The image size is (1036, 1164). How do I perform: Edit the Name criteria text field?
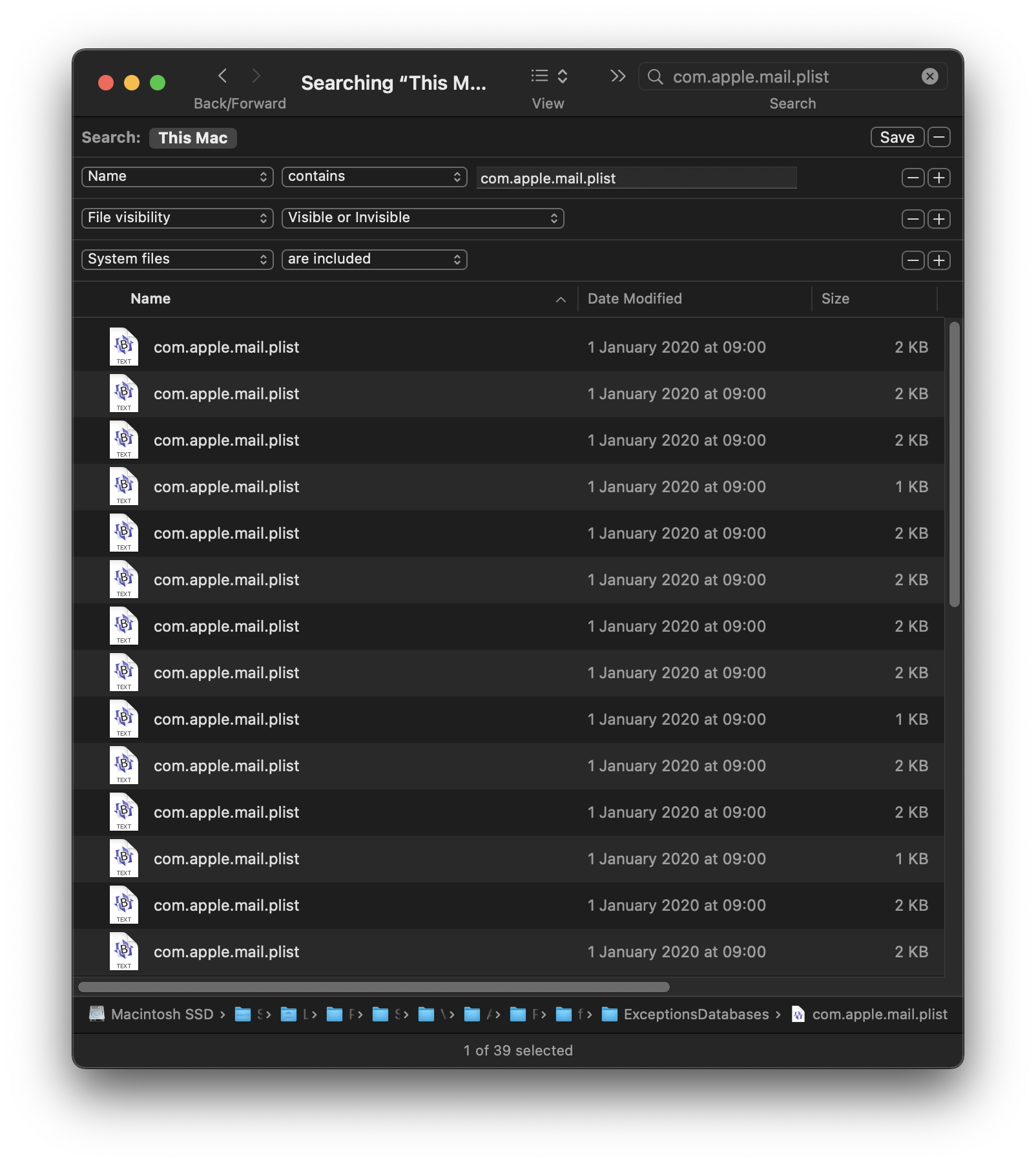(x=636, y=178)
